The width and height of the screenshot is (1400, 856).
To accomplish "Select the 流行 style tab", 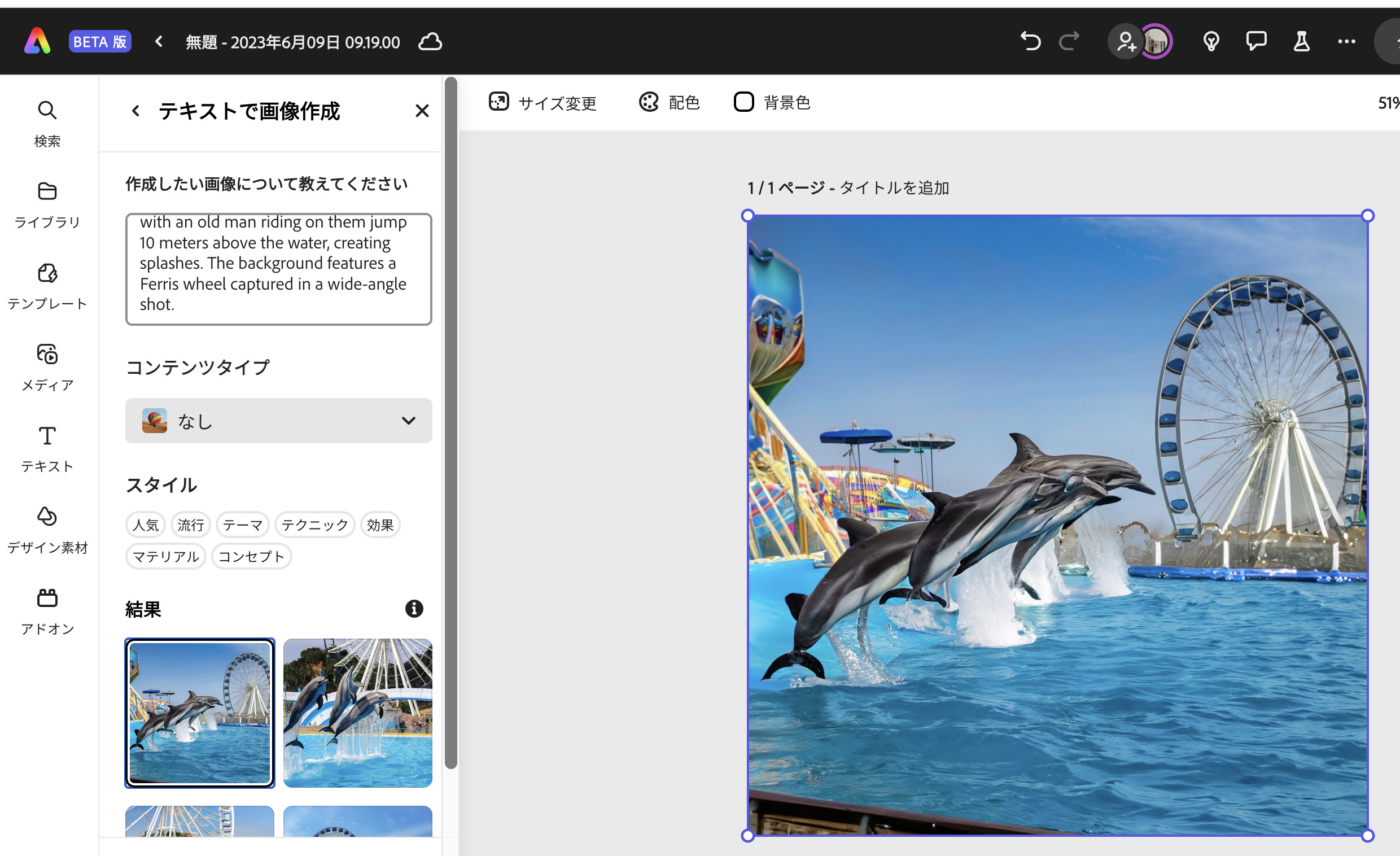I will coord(190,525).
